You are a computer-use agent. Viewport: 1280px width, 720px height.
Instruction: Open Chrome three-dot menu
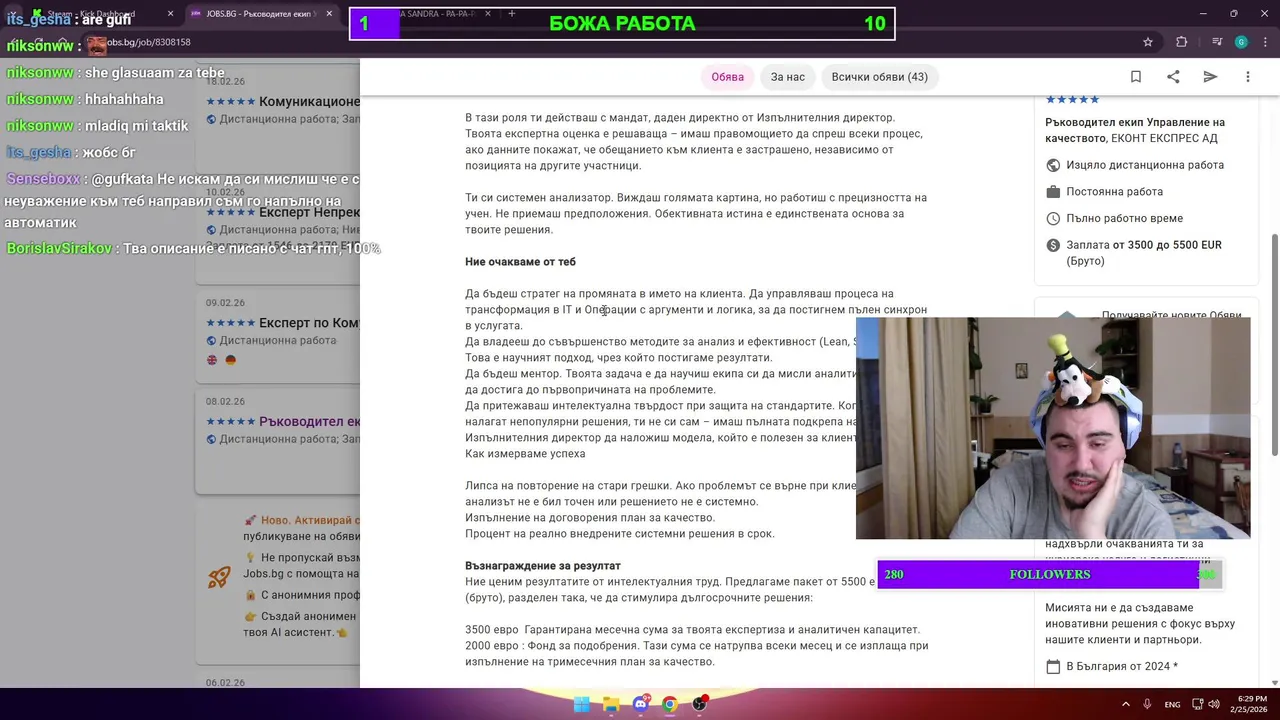coord(1264,42)
